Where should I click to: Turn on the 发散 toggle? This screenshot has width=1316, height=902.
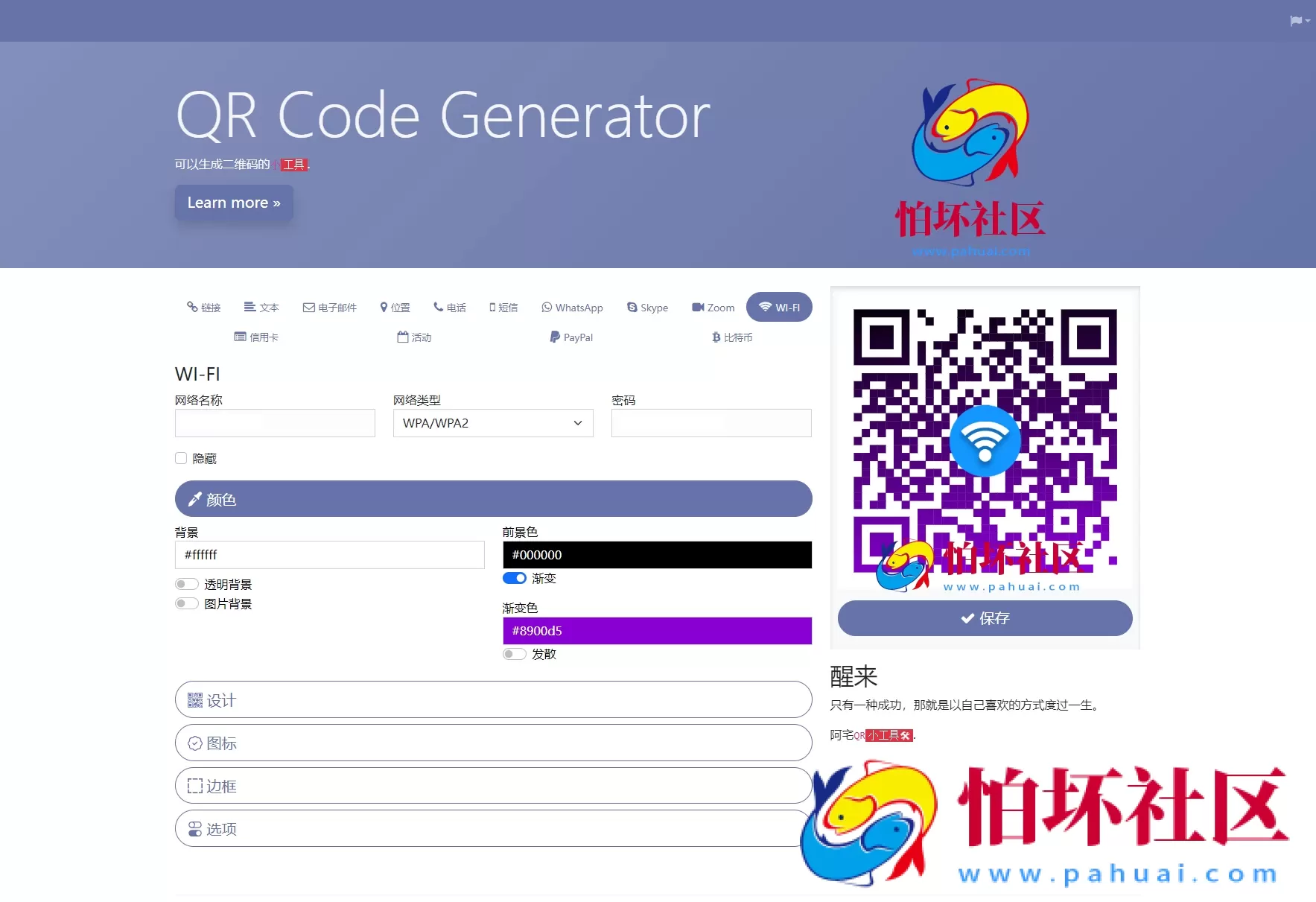click(514, 654)
